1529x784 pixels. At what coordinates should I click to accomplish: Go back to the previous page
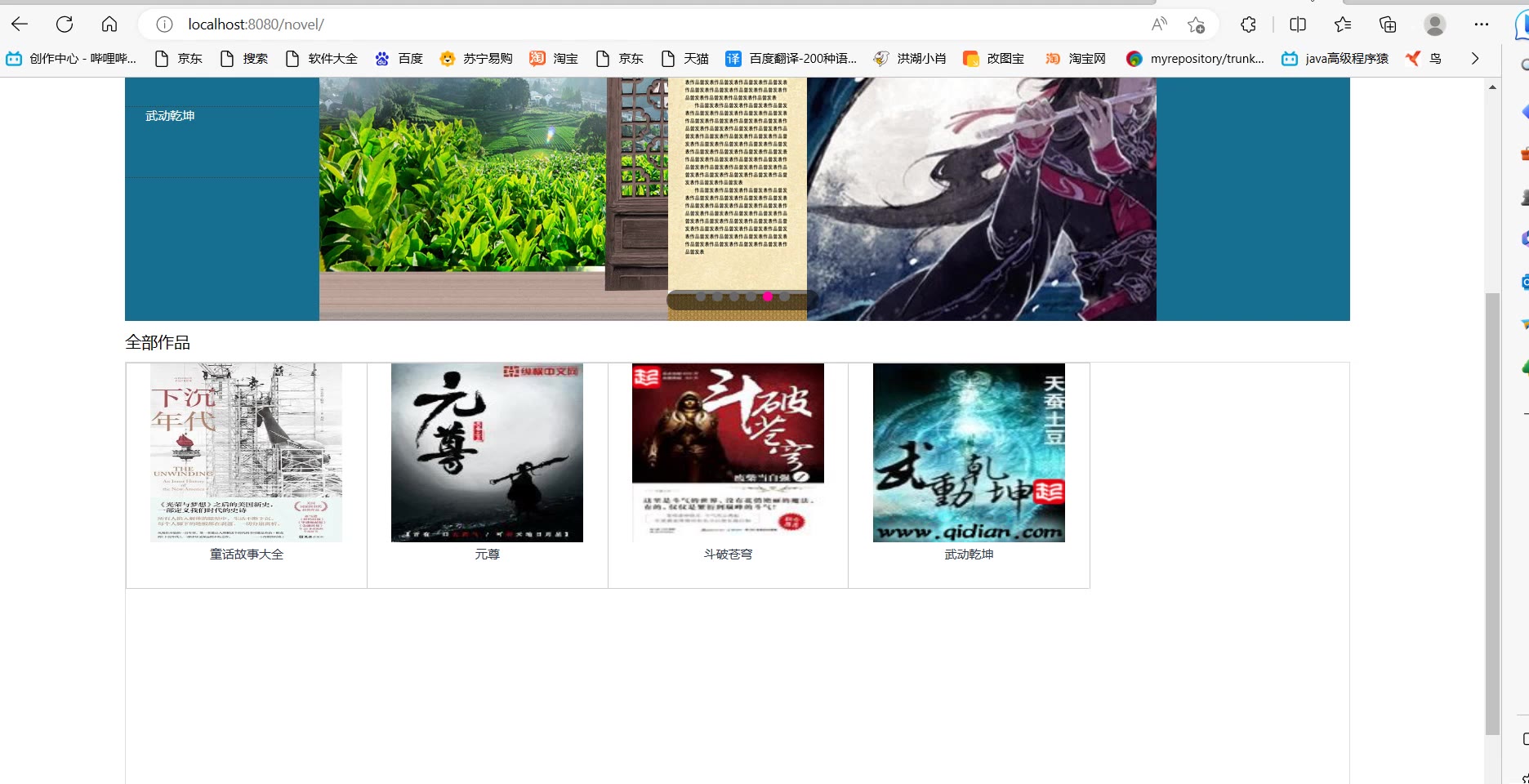coord(20,24)
